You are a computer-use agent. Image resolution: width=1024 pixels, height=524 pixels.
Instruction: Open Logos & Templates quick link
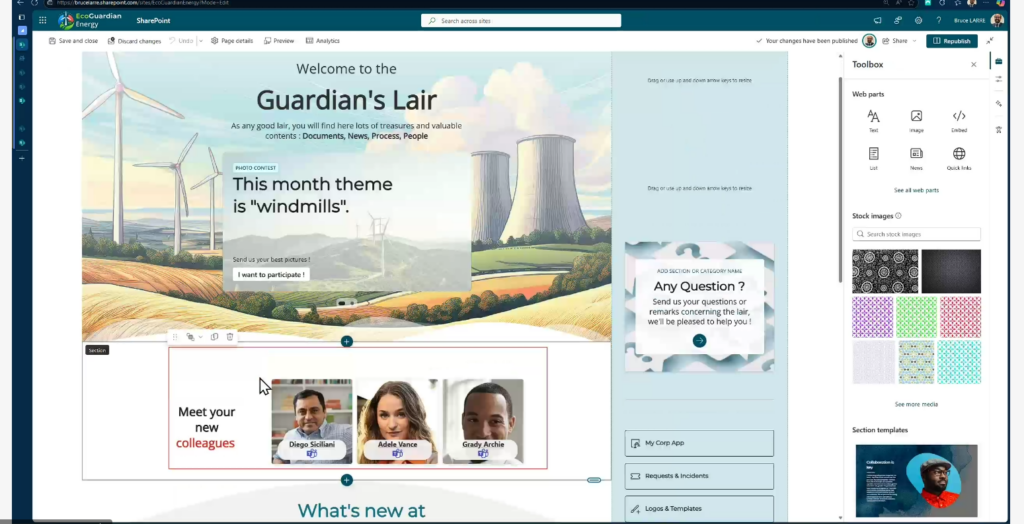point(699,508)
